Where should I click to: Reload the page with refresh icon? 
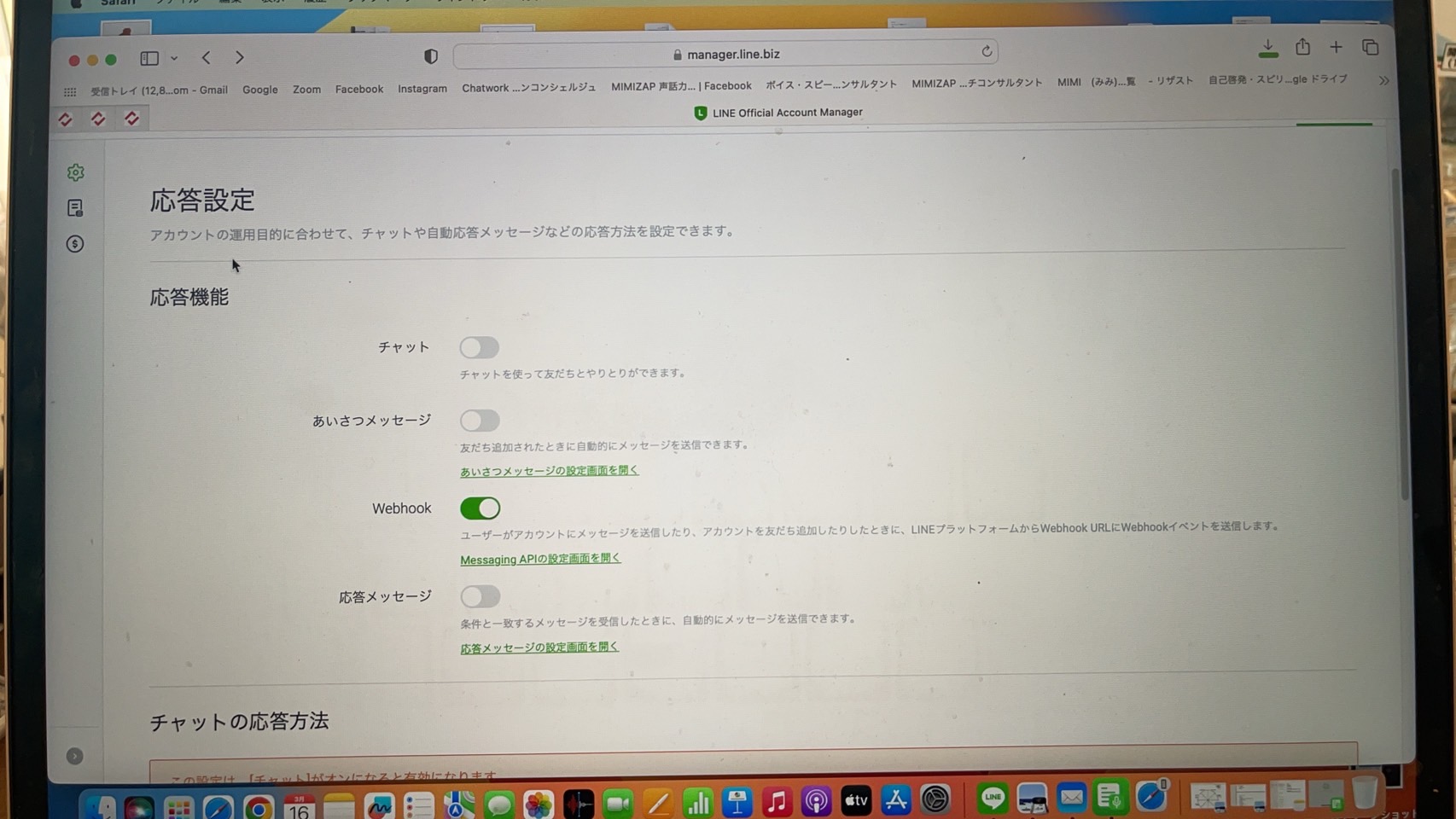(x=987, y=51)
